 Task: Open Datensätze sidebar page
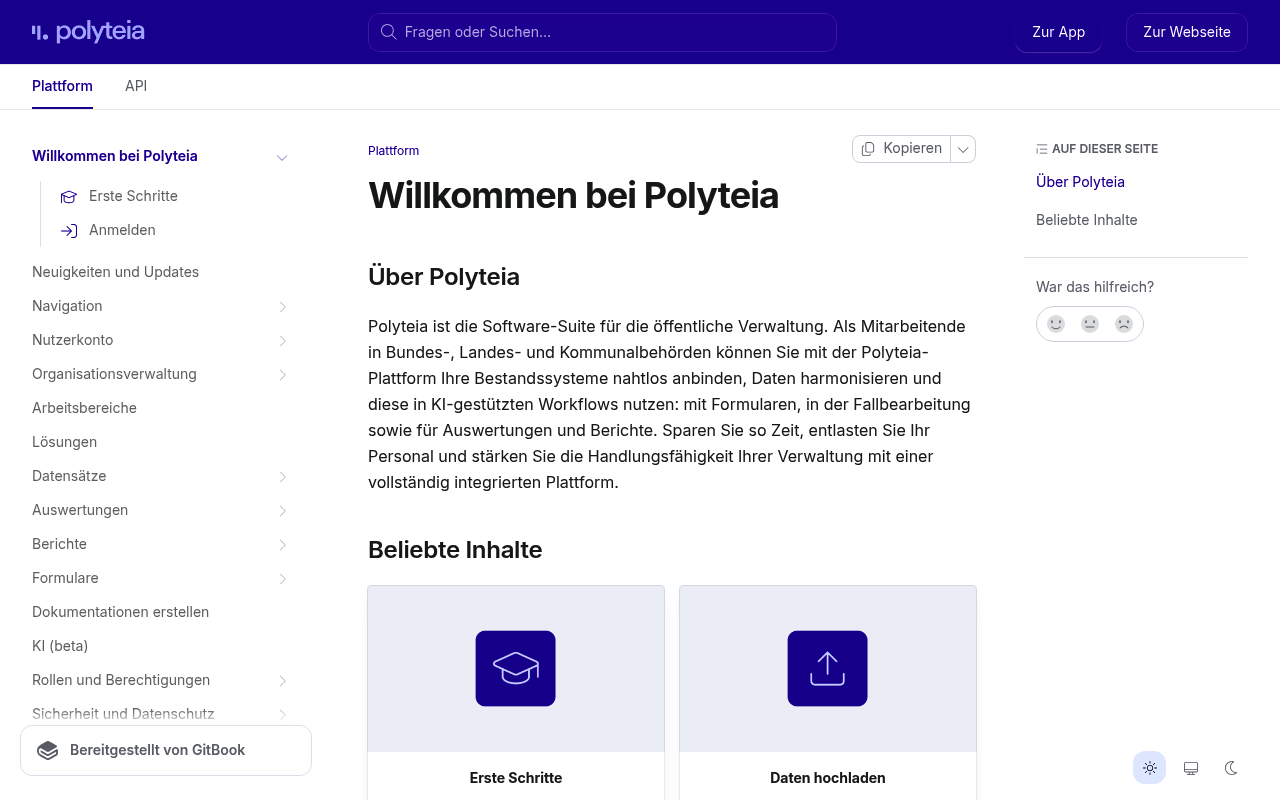69,476
